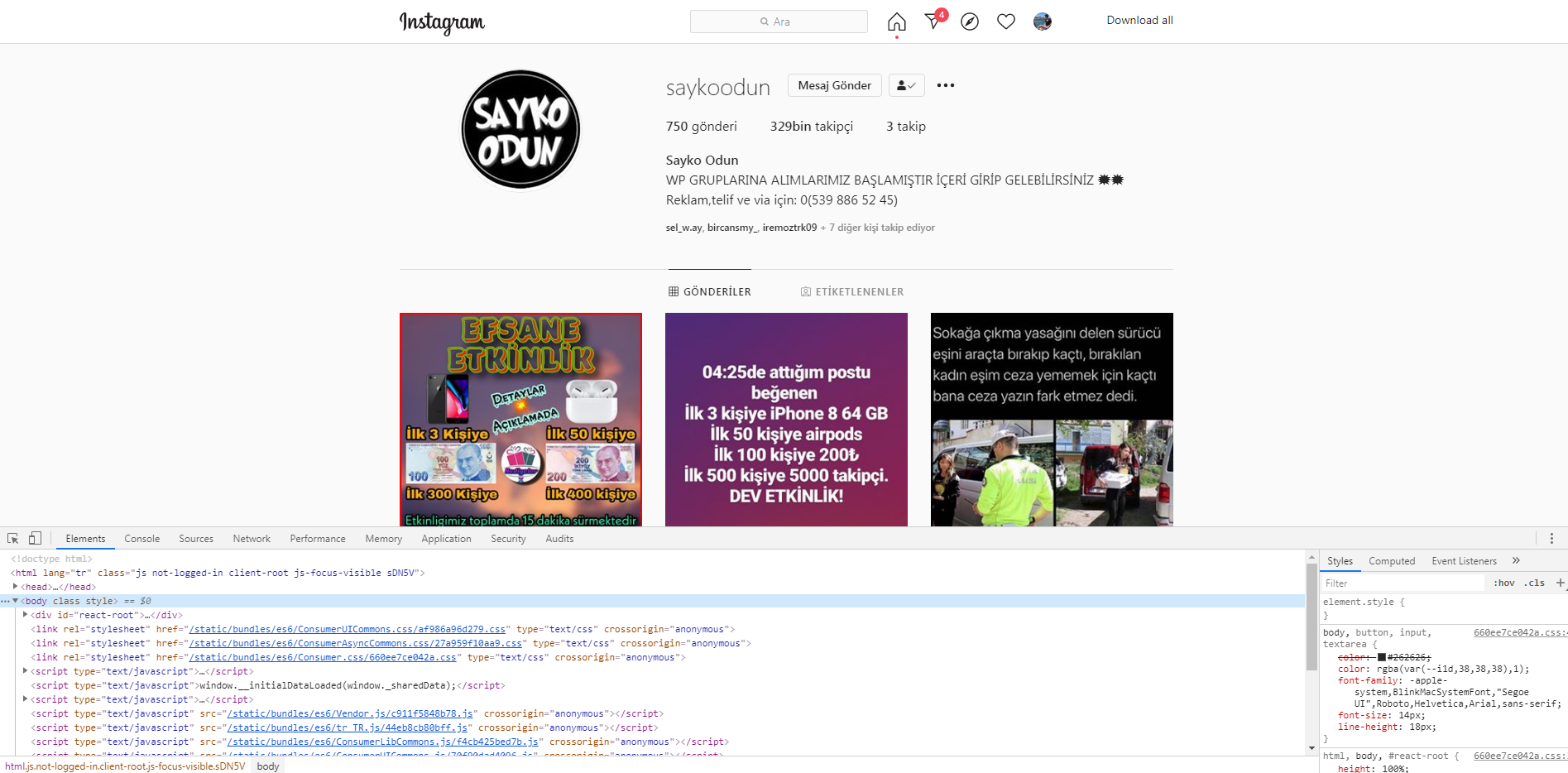The height and width of the screenshot is (773, 1568).
Task: Switch to the ETİKETLENENLER tab
Action: coord(852,291)
